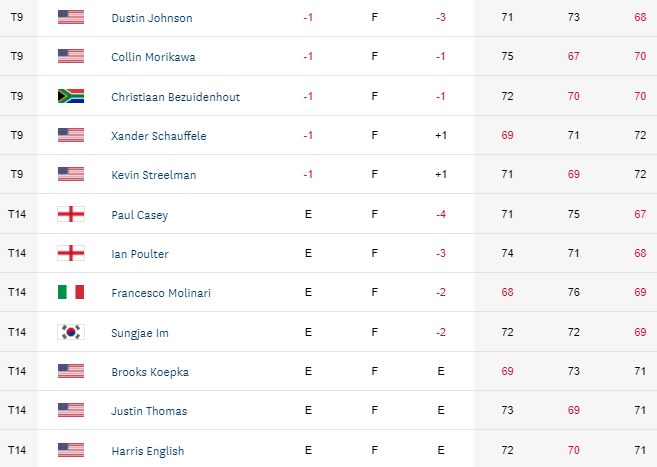Open Dustin Johnson's player page

(152, 18)
